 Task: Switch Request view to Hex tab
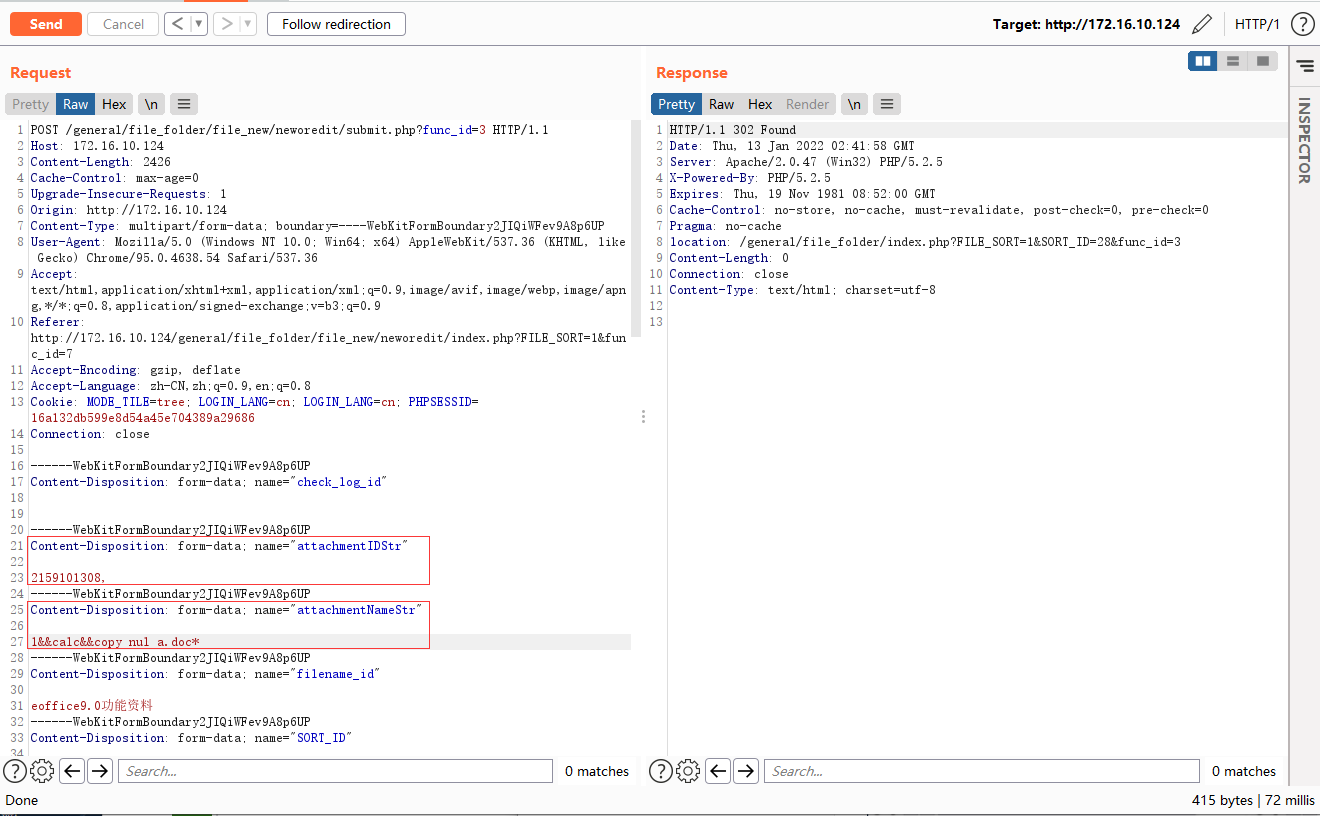click(115, 104)
